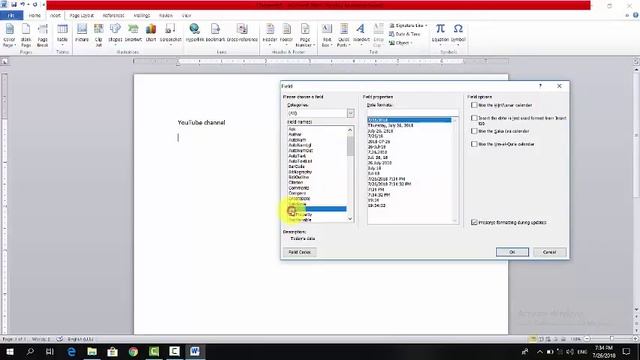Screen dimensions: 640x360
Task: Choose the 'July 26, 2018' date format
Action: (x=380, y=131)
